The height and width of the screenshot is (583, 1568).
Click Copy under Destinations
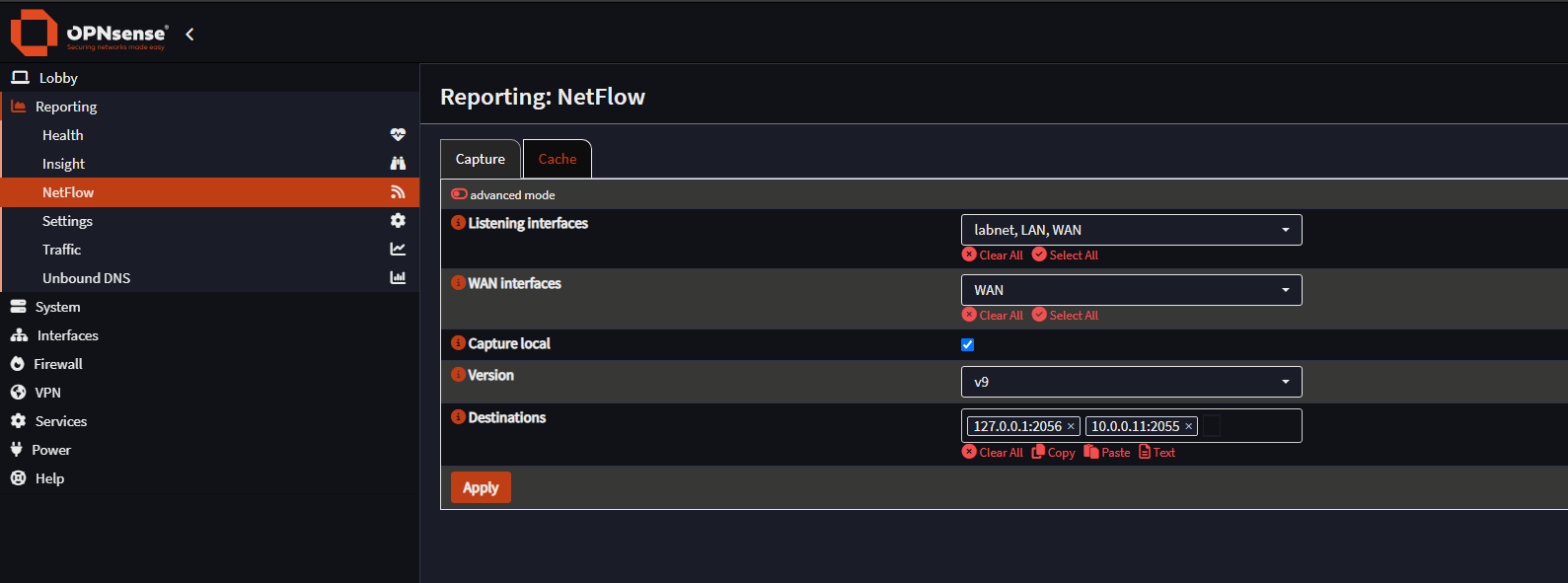[x=1053, y=452]
